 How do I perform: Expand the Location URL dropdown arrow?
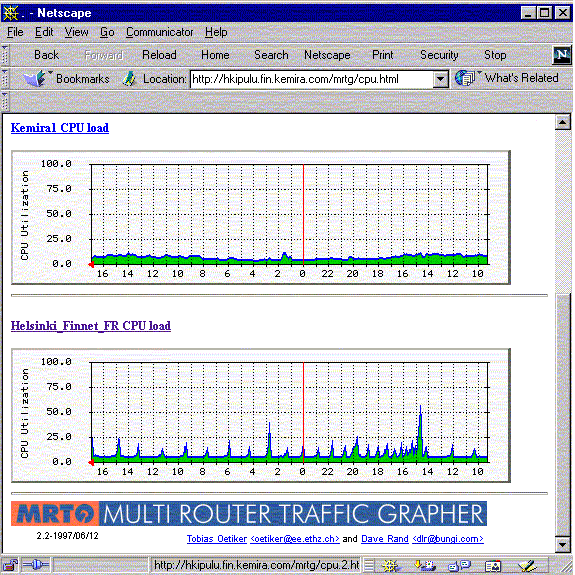[440, 79]
